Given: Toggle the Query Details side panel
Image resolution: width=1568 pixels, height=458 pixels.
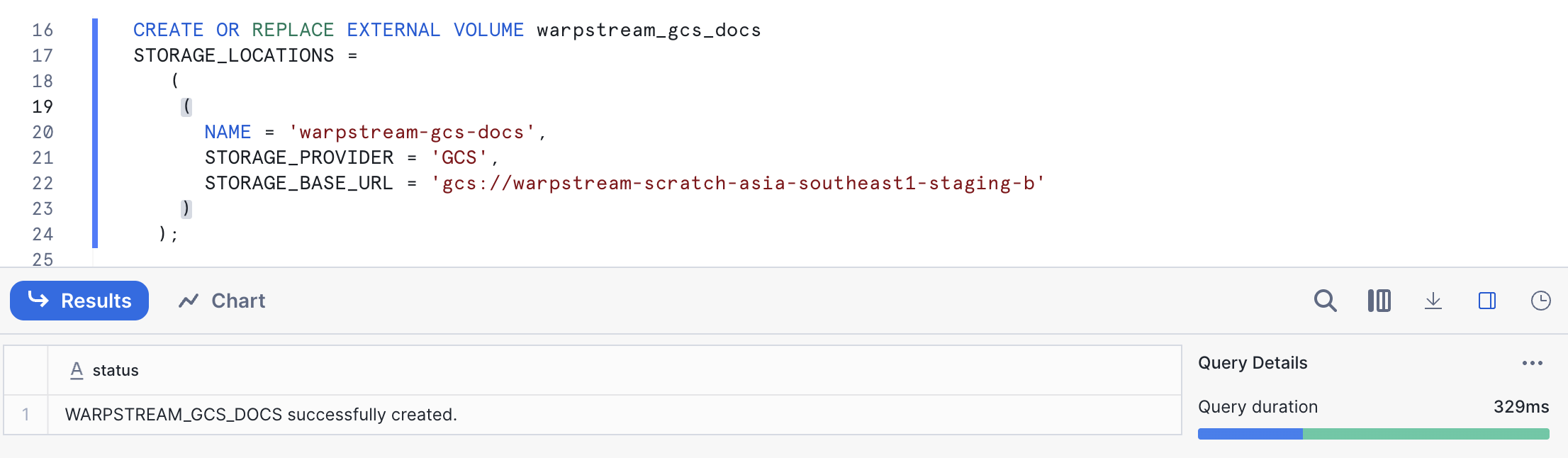Looking at the screenshot, I should [x=1486, y=301].
